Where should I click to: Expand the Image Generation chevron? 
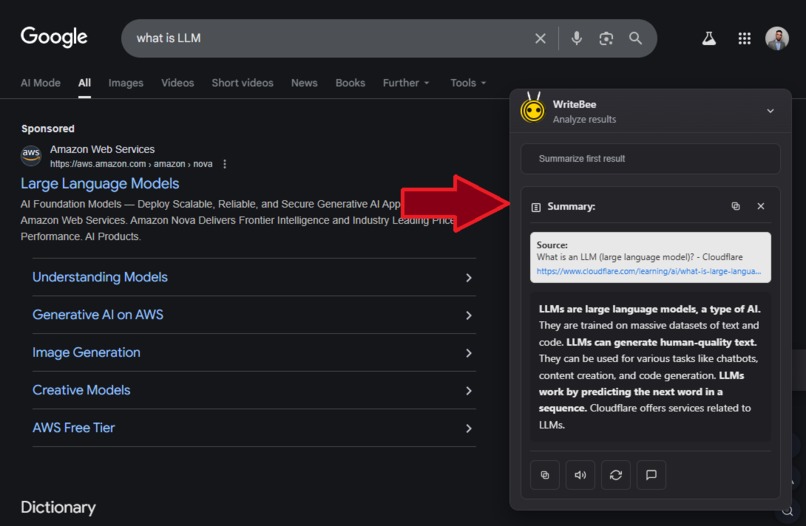click(468, 353)
